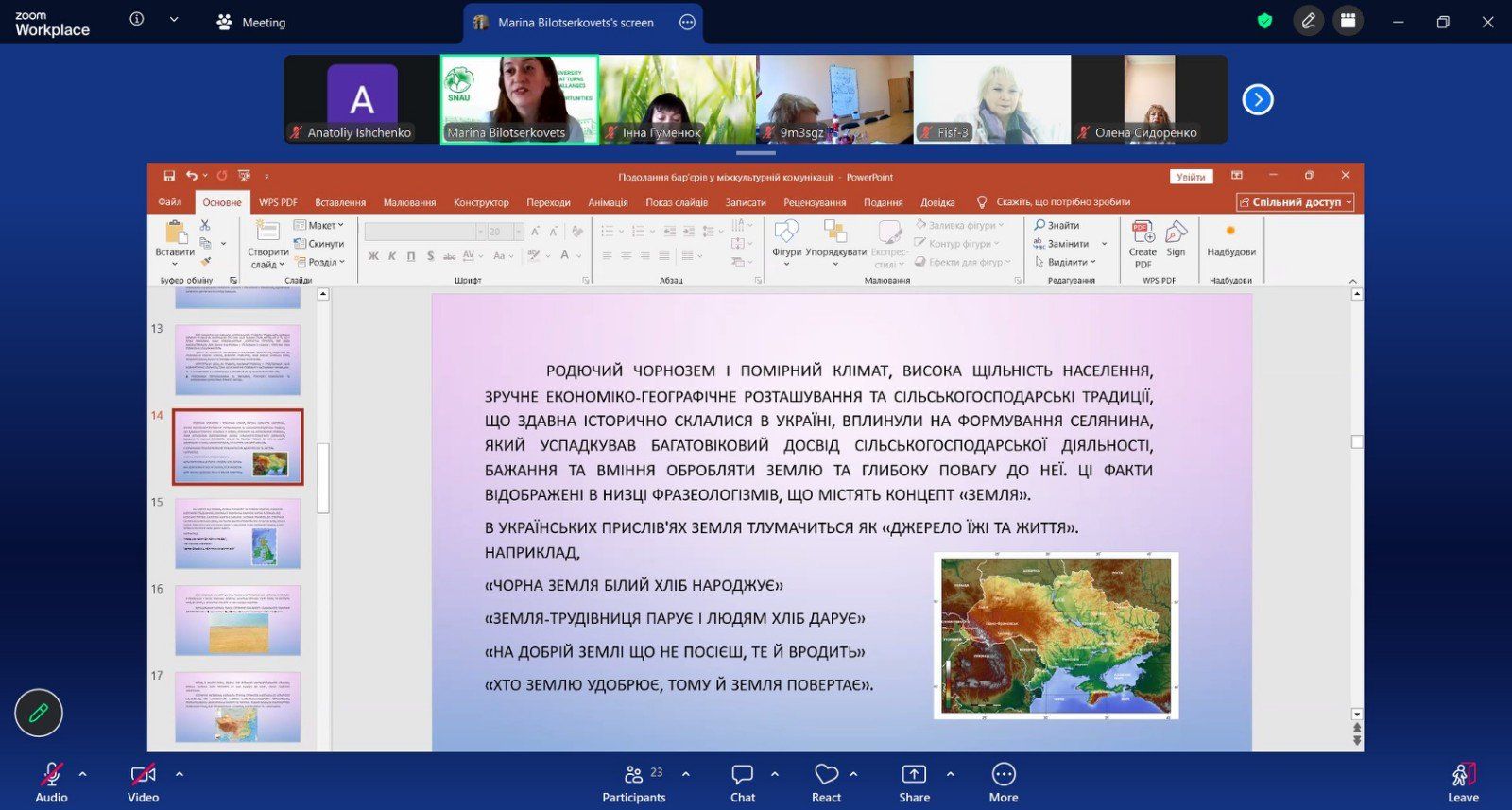Click the Share screen icon

(914, 782)
